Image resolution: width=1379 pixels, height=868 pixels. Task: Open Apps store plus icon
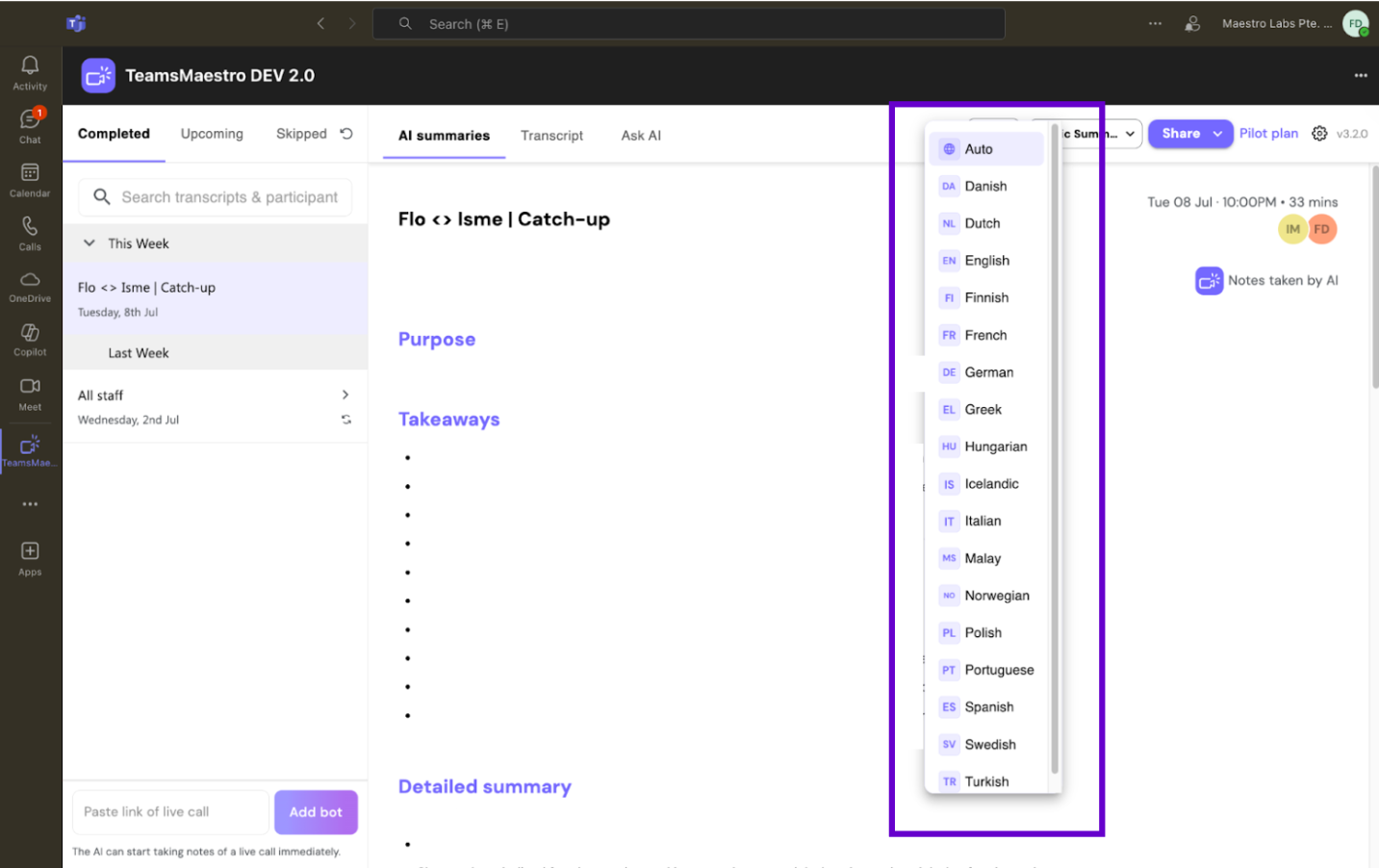click(x=30, y=558)
